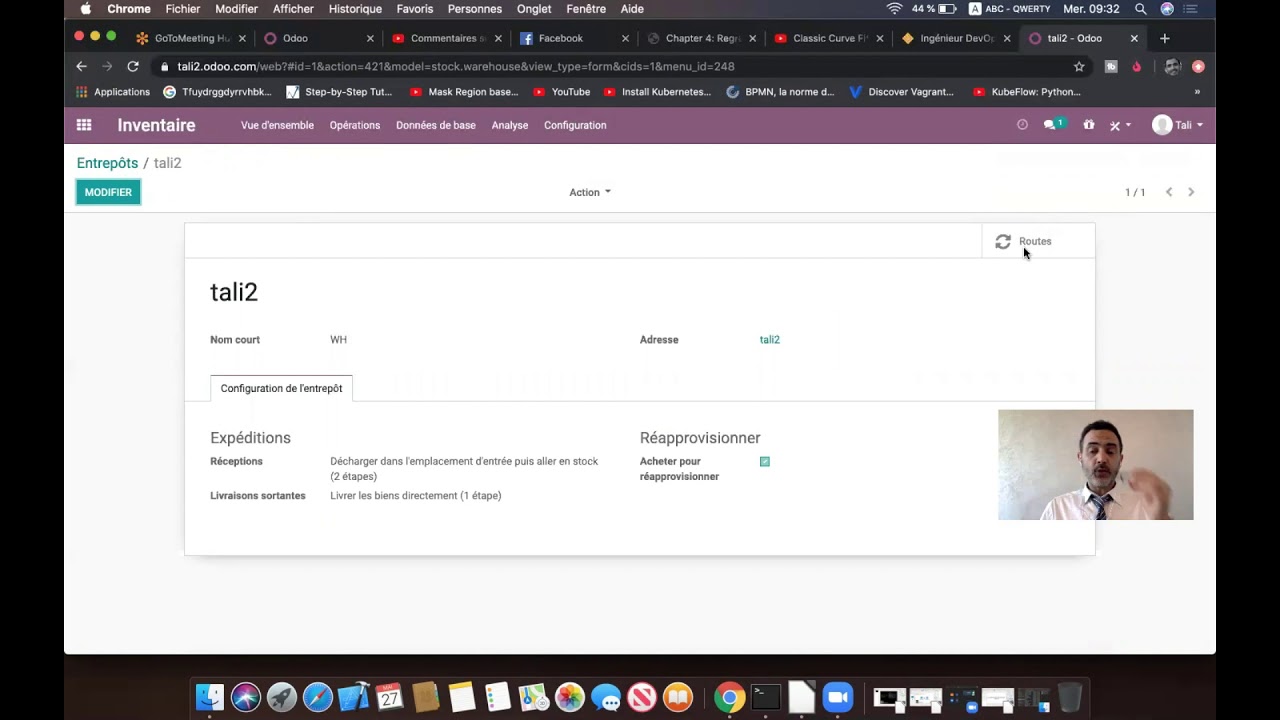Open the Install Kubernetes bookmark
Image resolution: width=1280 pixels, height=720 pixels.
[x=657, y=92]
